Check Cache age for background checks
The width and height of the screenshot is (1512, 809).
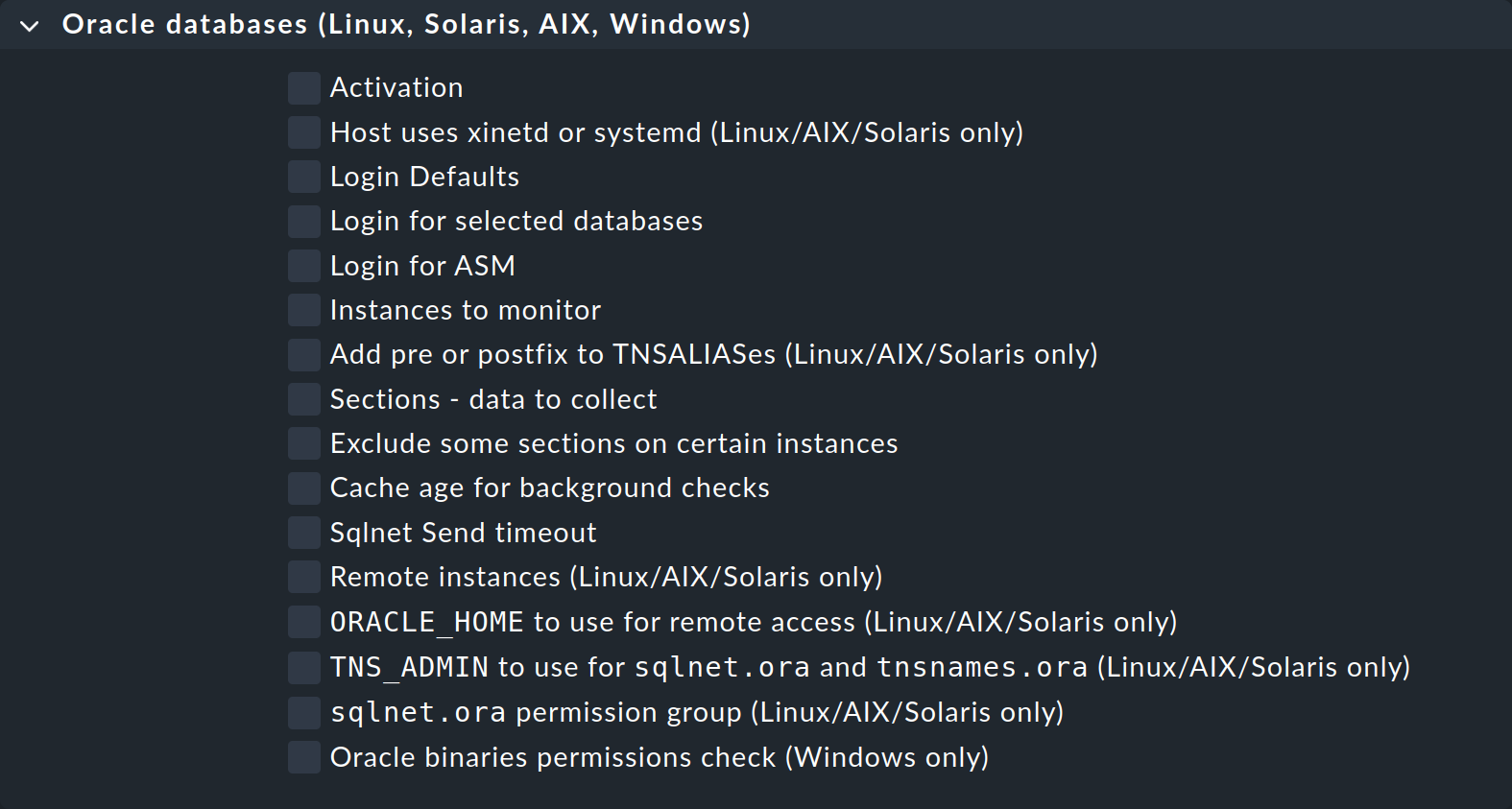(302, 488)
